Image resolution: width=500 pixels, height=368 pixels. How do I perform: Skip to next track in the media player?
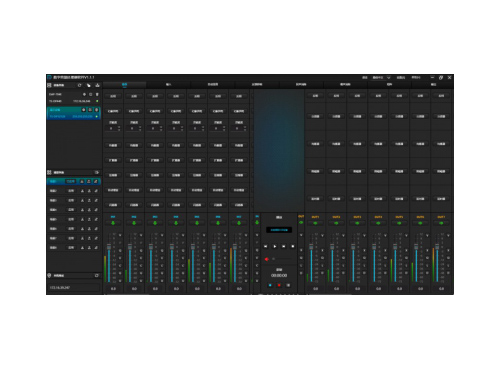284,246
